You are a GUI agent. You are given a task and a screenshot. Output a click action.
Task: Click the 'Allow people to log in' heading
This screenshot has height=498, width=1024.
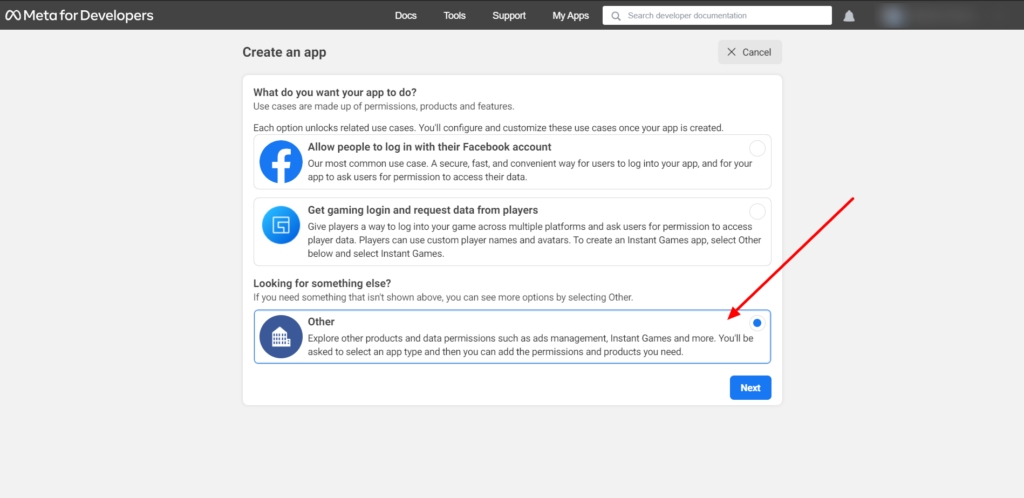[424, 147]
